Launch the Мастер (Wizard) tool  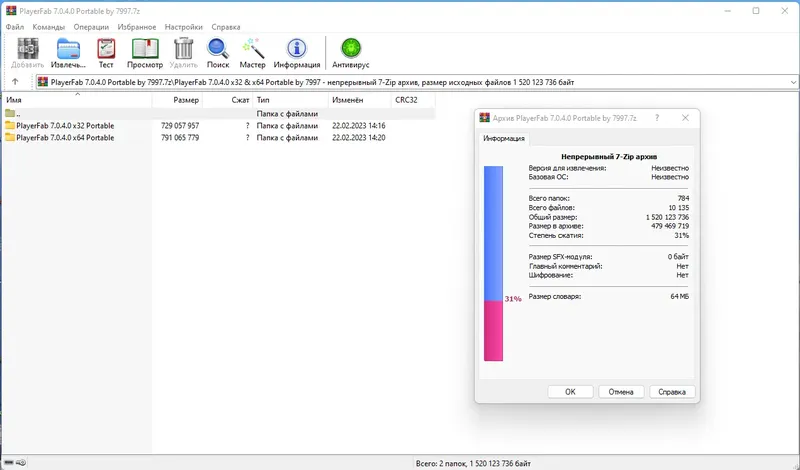[253, 49]
